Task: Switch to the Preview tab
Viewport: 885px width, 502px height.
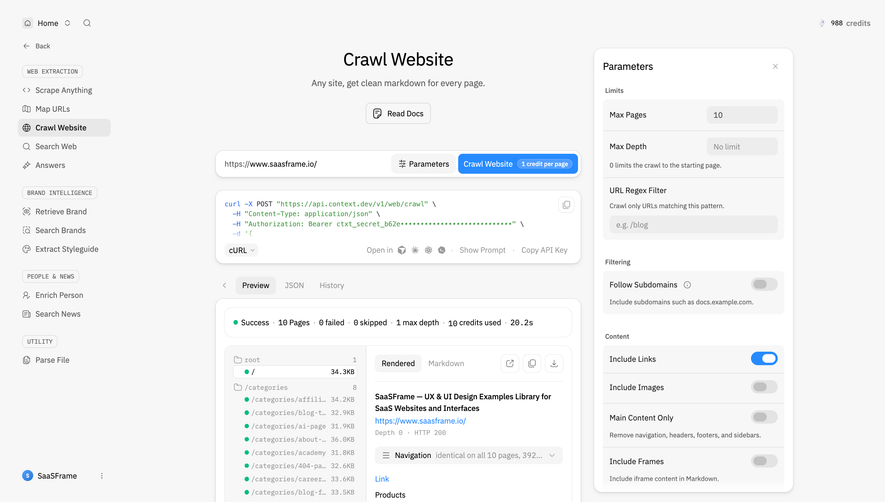Action: click(x=256, y=285)
